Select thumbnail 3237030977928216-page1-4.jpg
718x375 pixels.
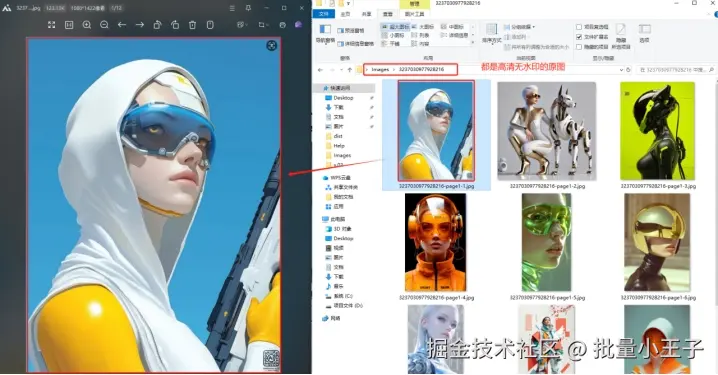(x=436, y=247)
